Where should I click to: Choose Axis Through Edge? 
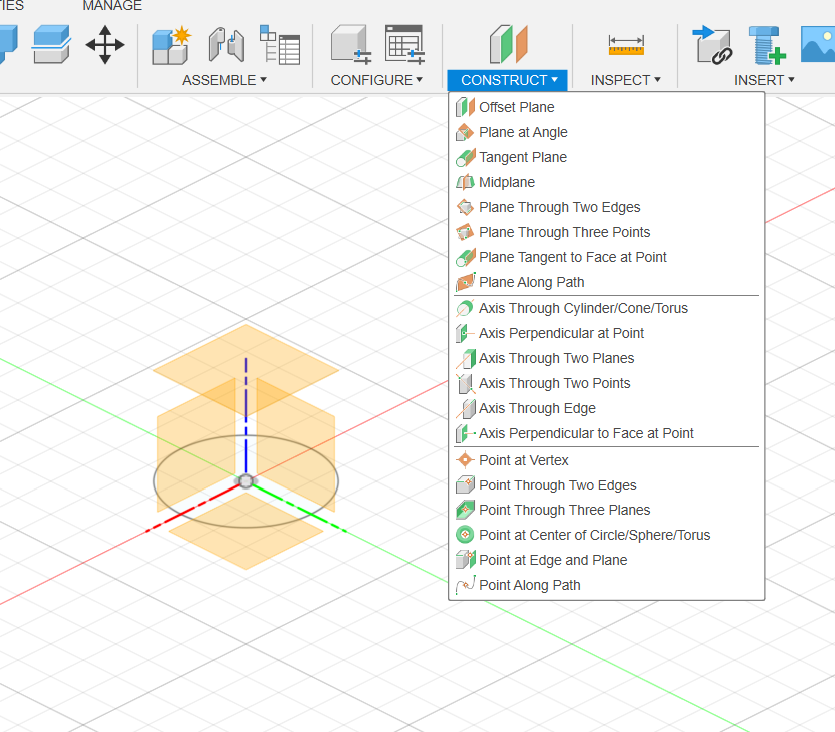pyautogui.click(x=607, y=408)
